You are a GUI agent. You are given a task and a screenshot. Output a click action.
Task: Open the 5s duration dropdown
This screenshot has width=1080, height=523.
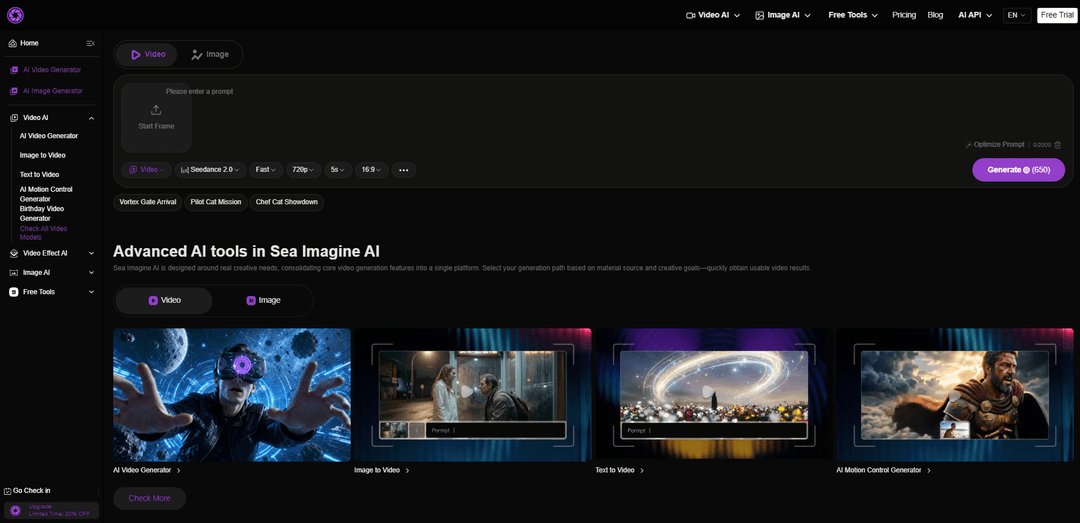(338, 170)
